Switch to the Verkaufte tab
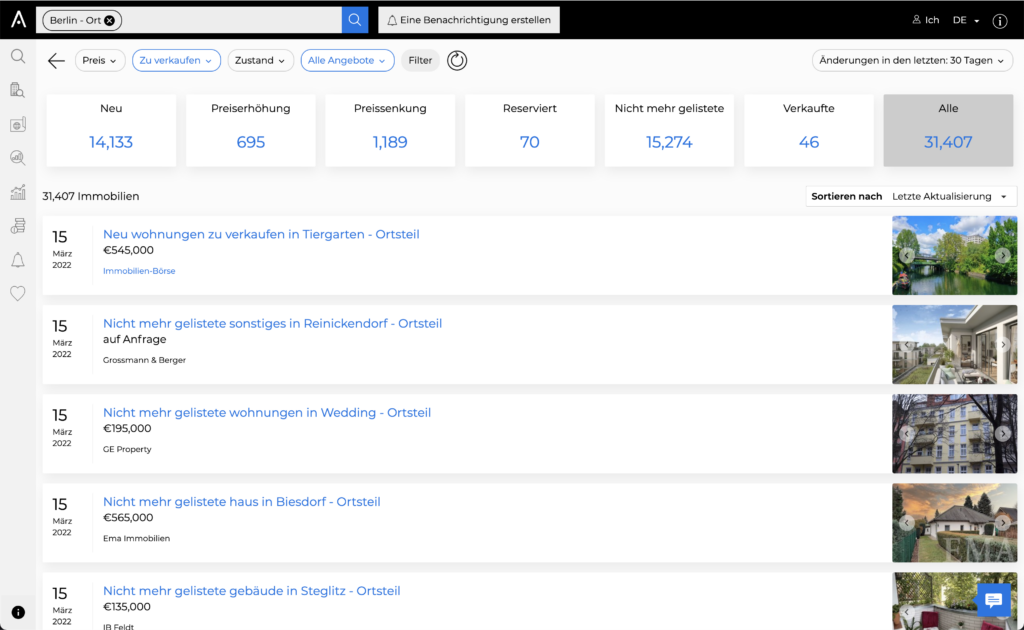 (x=809, y=130)
